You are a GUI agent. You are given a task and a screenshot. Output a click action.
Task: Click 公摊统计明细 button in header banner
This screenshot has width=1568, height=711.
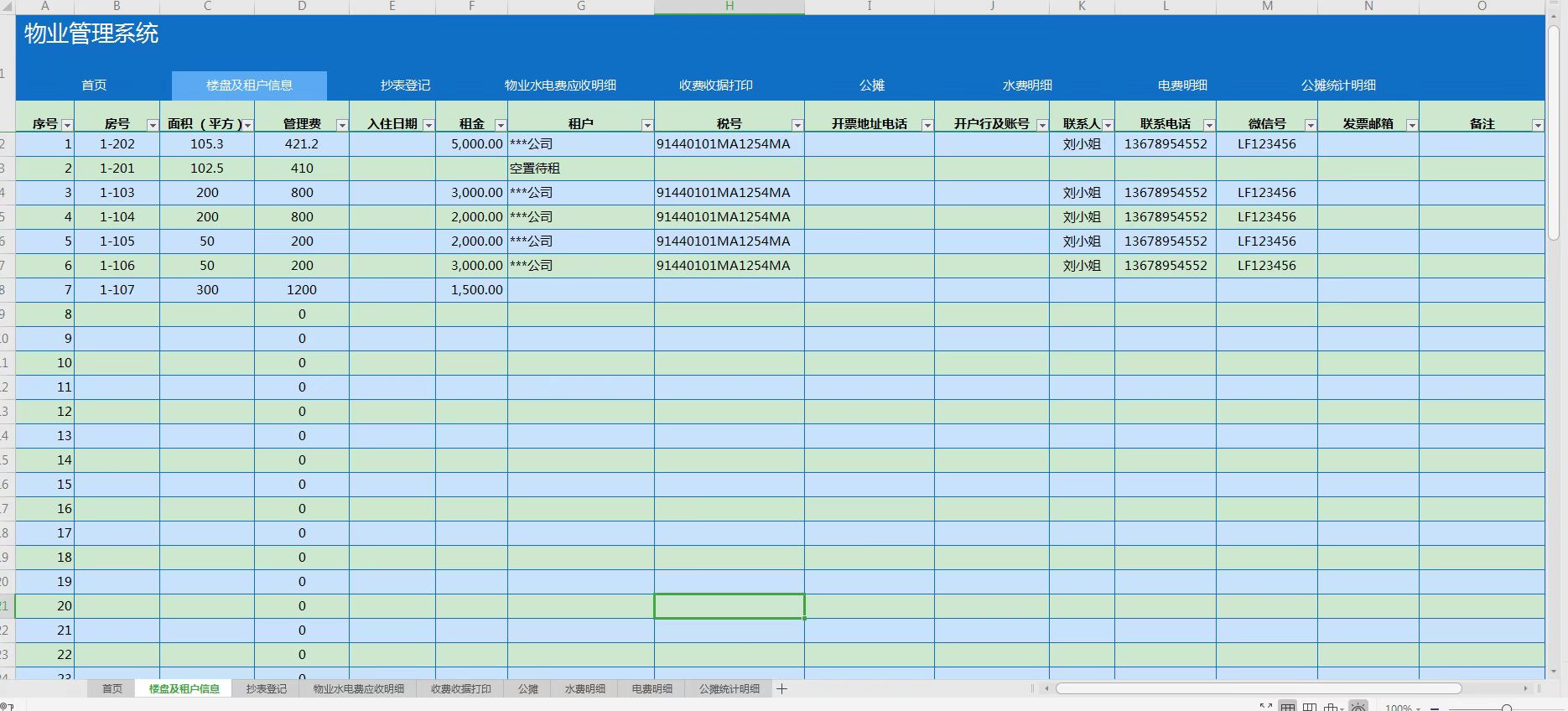1338,86
